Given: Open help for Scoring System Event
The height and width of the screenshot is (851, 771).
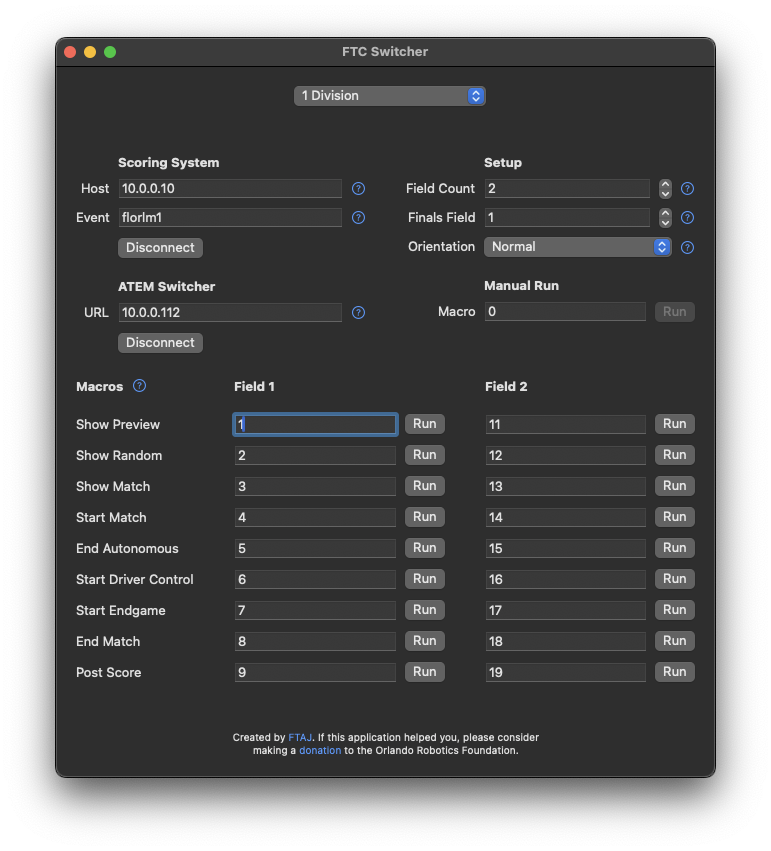Looking at the screenshot, I should pos(358,218).
